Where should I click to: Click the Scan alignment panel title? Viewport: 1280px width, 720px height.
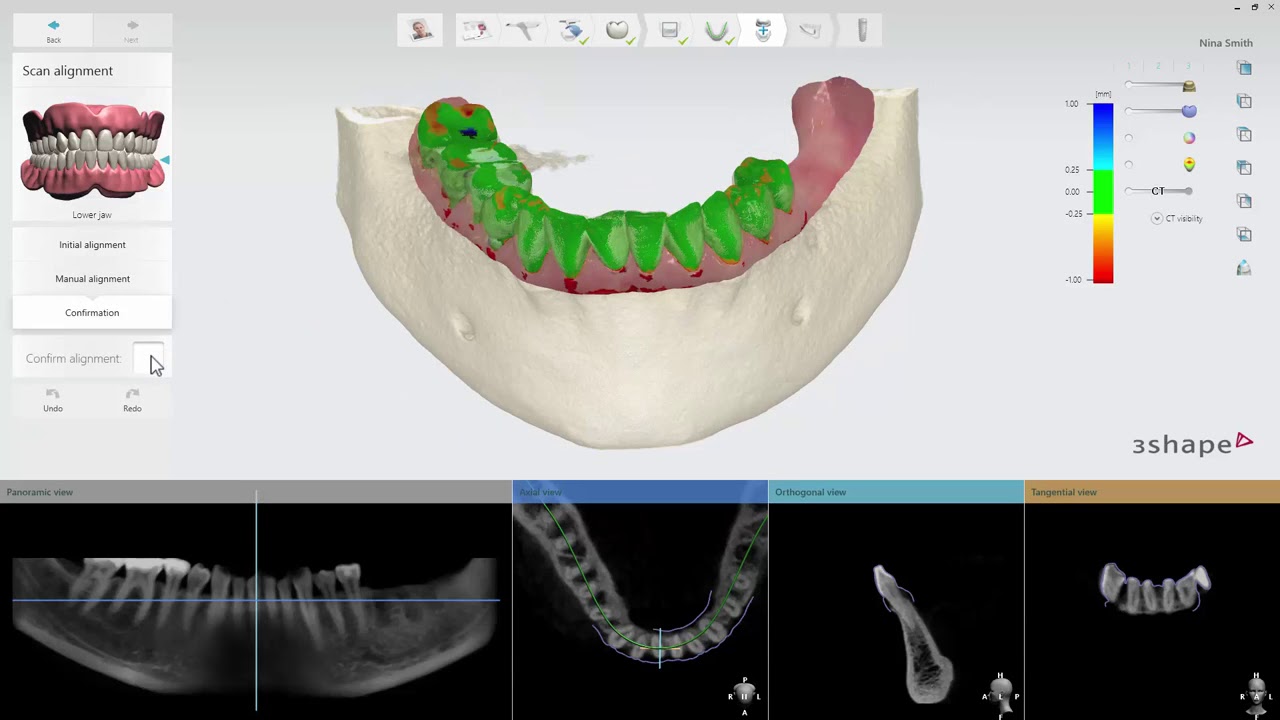[68, 71]
